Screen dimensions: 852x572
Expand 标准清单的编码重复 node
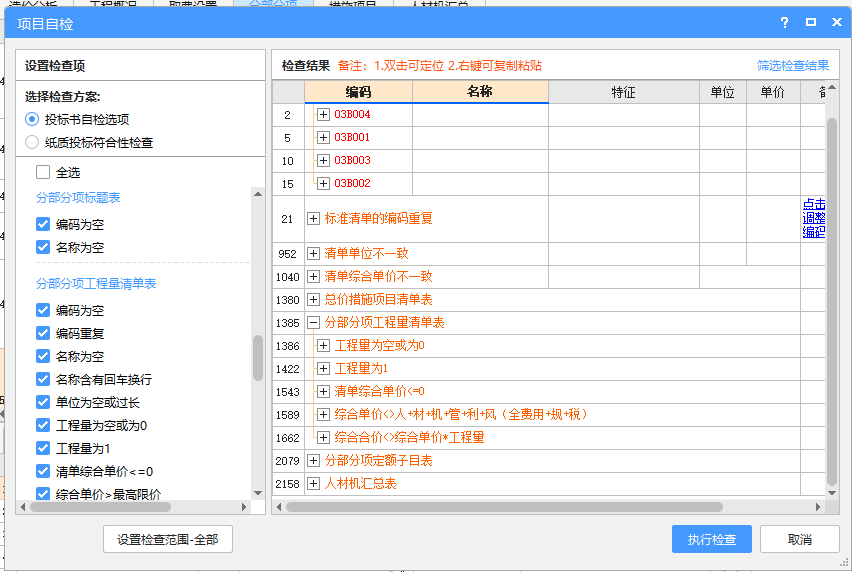pyautogui.click(x=313, y=218)
